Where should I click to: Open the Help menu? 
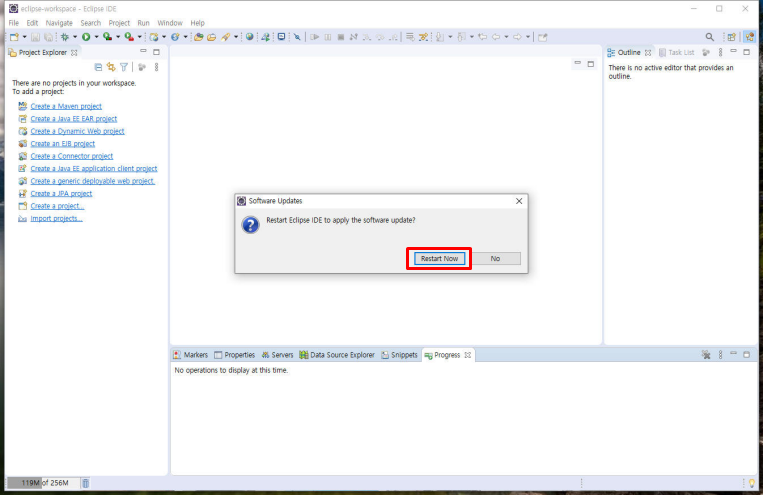tap(198, 23)
